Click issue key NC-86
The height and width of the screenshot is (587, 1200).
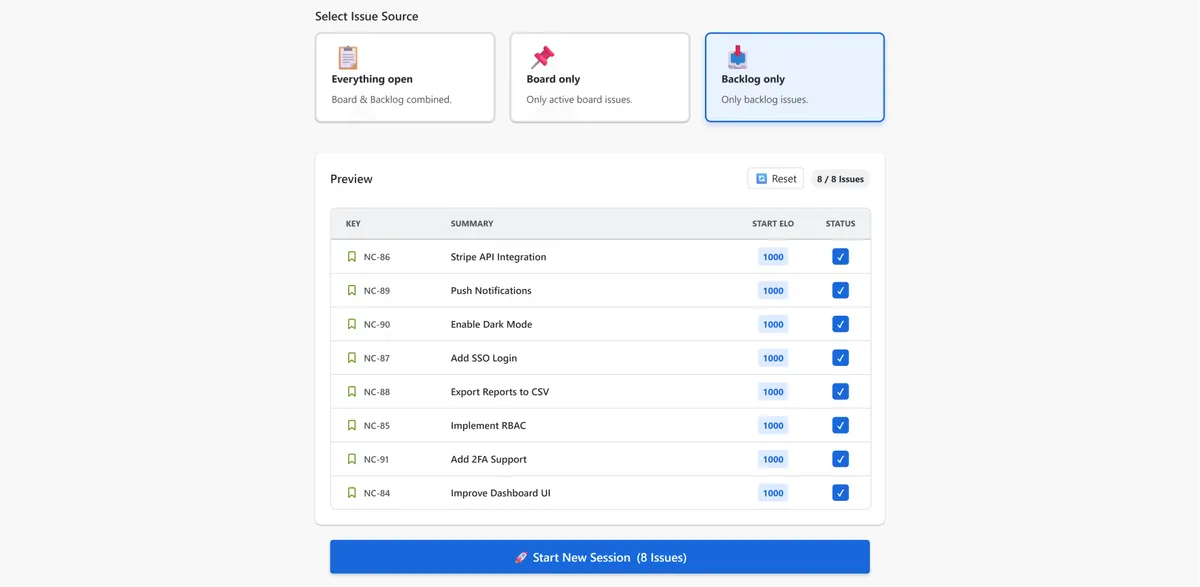coord(377,257)
